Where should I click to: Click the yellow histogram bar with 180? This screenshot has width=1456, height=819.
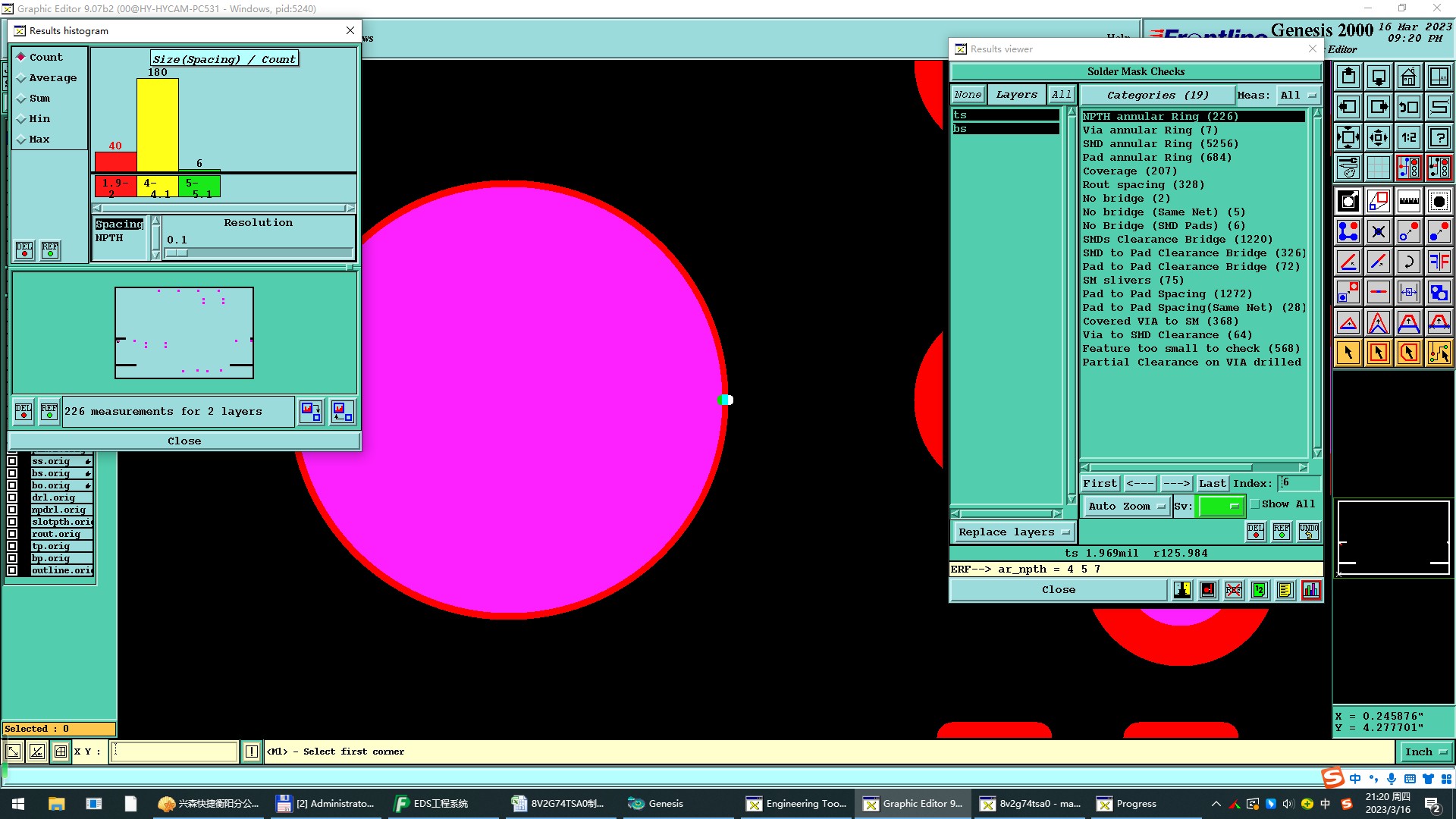coord(157,125)
